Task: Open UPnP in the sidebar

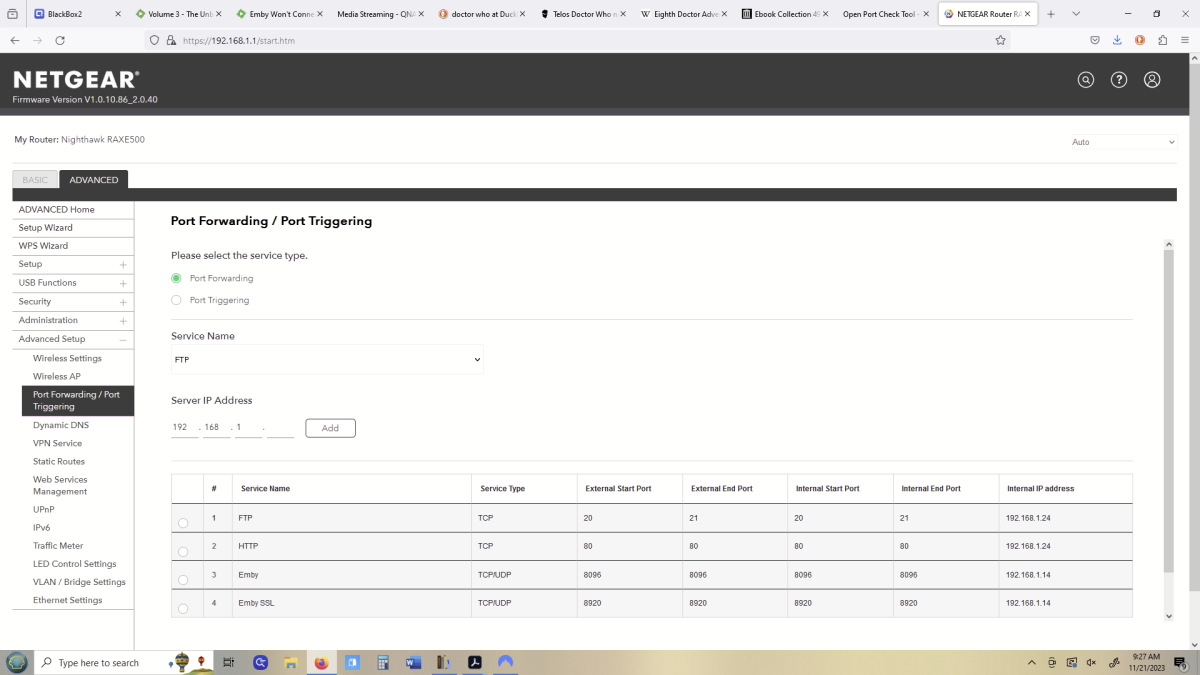Action: 44,509
